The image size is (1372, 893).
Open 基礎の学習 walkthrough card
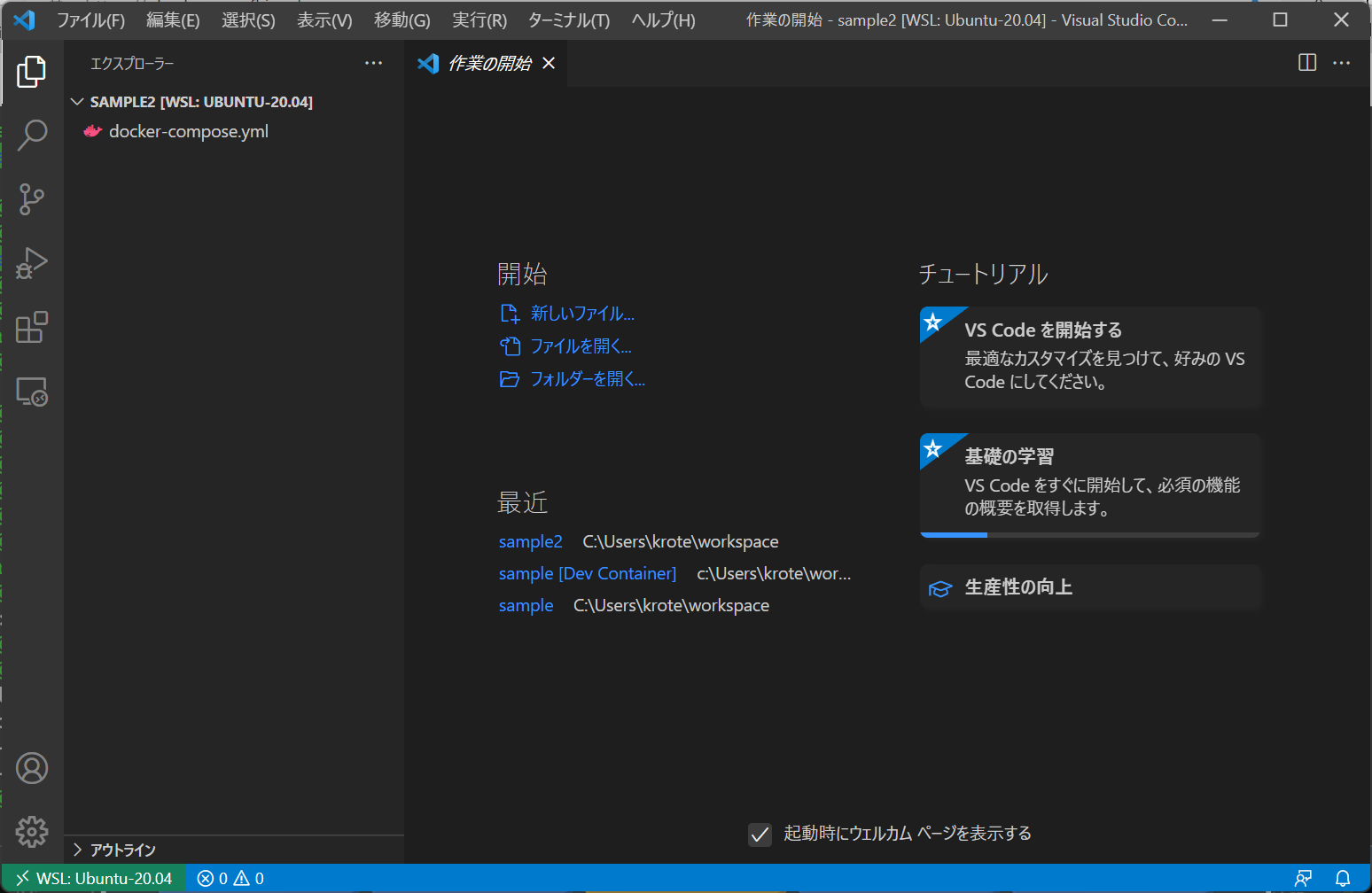(1090, 485)
